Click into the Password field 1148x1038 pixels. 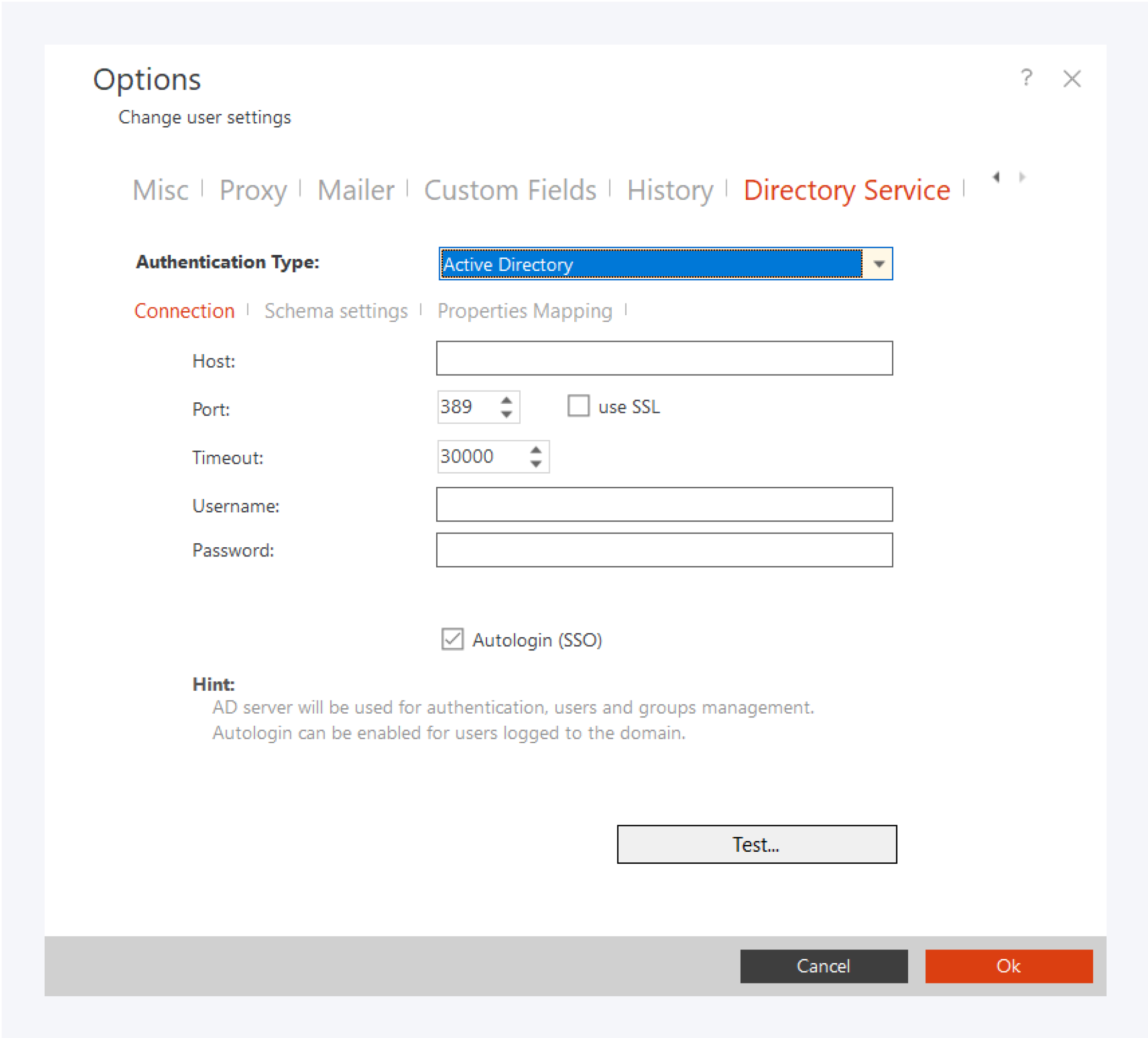pos(664,550)
